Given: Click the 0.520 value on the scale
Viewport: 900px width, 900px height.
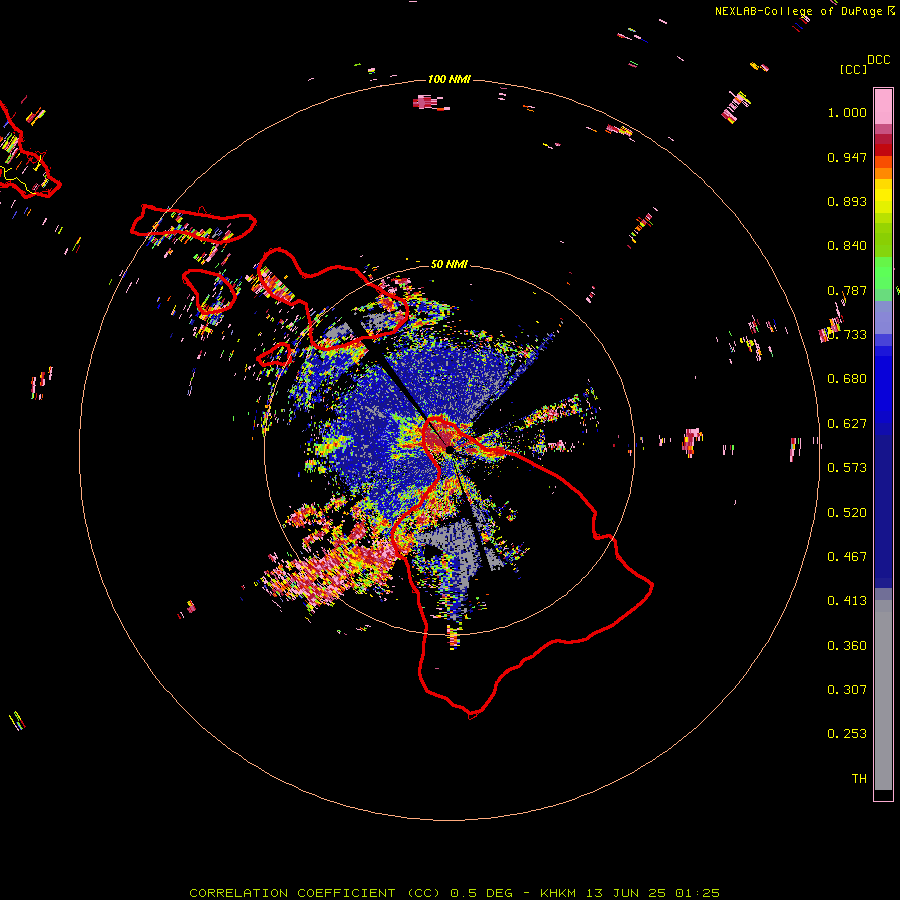Looking at the screenshot, I should pyautogui.click(x=847, y=513).
